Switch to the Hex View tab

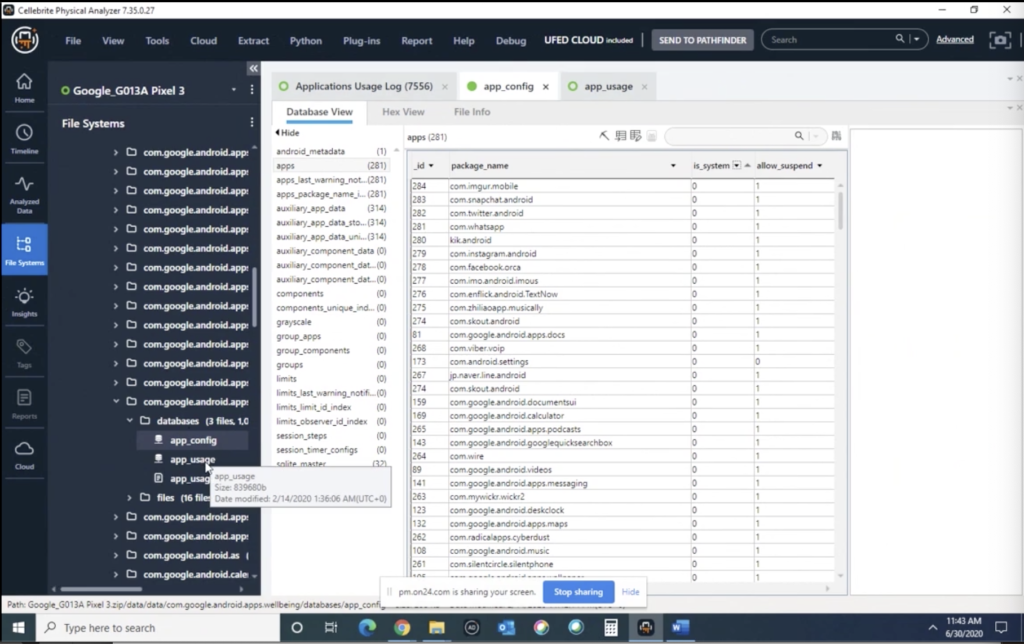(403, 112)
